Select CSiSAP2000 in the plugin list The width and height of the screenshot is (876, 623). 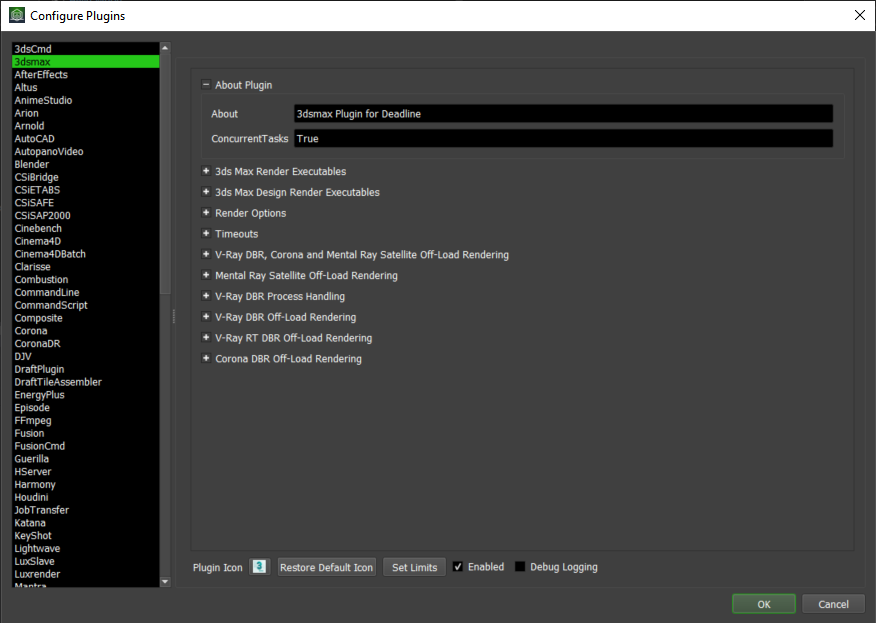(x=85, y=215)
